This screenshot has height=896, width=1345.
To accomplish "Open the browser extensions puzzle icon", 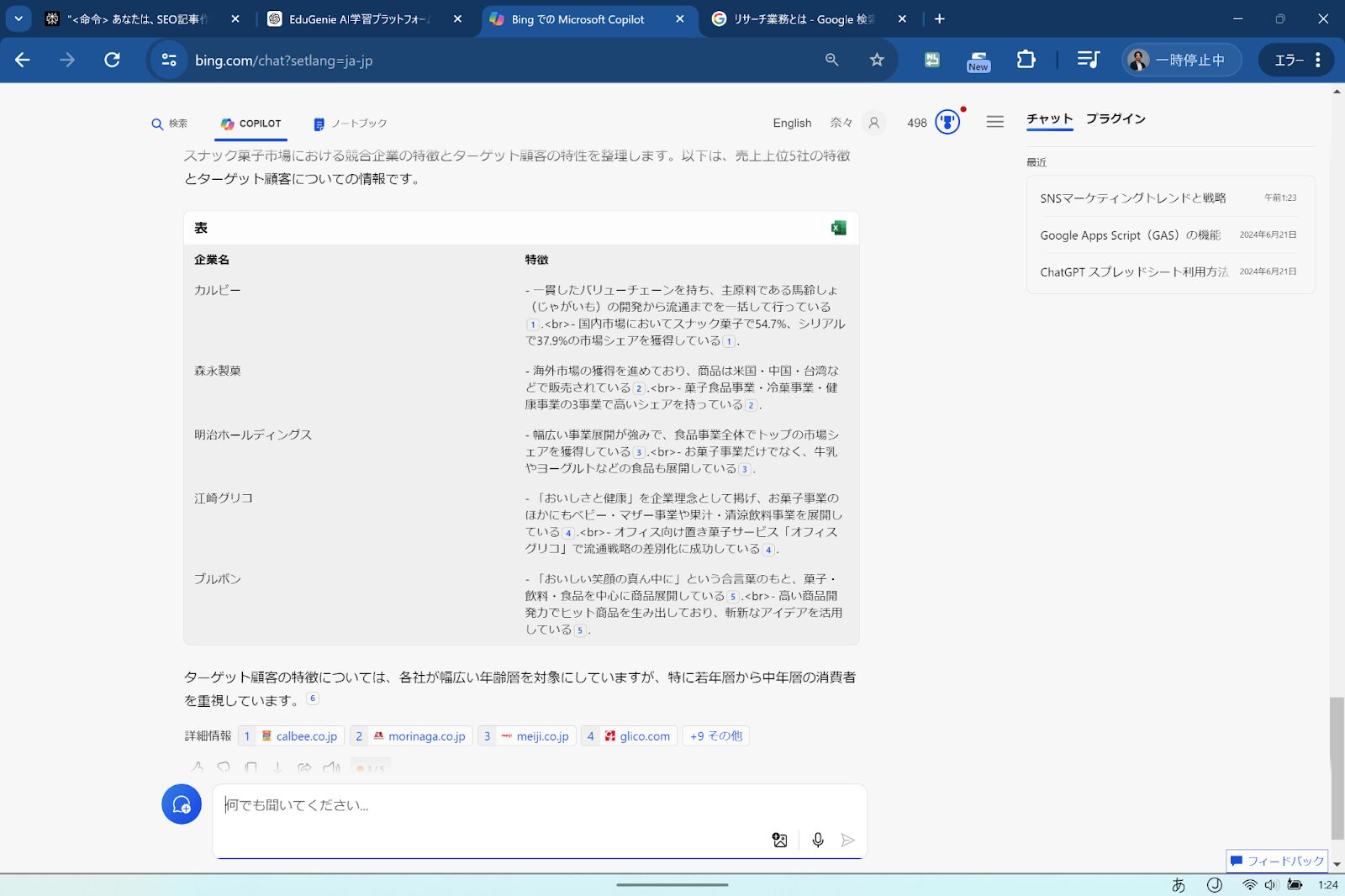I will (x=1026, y=60).
